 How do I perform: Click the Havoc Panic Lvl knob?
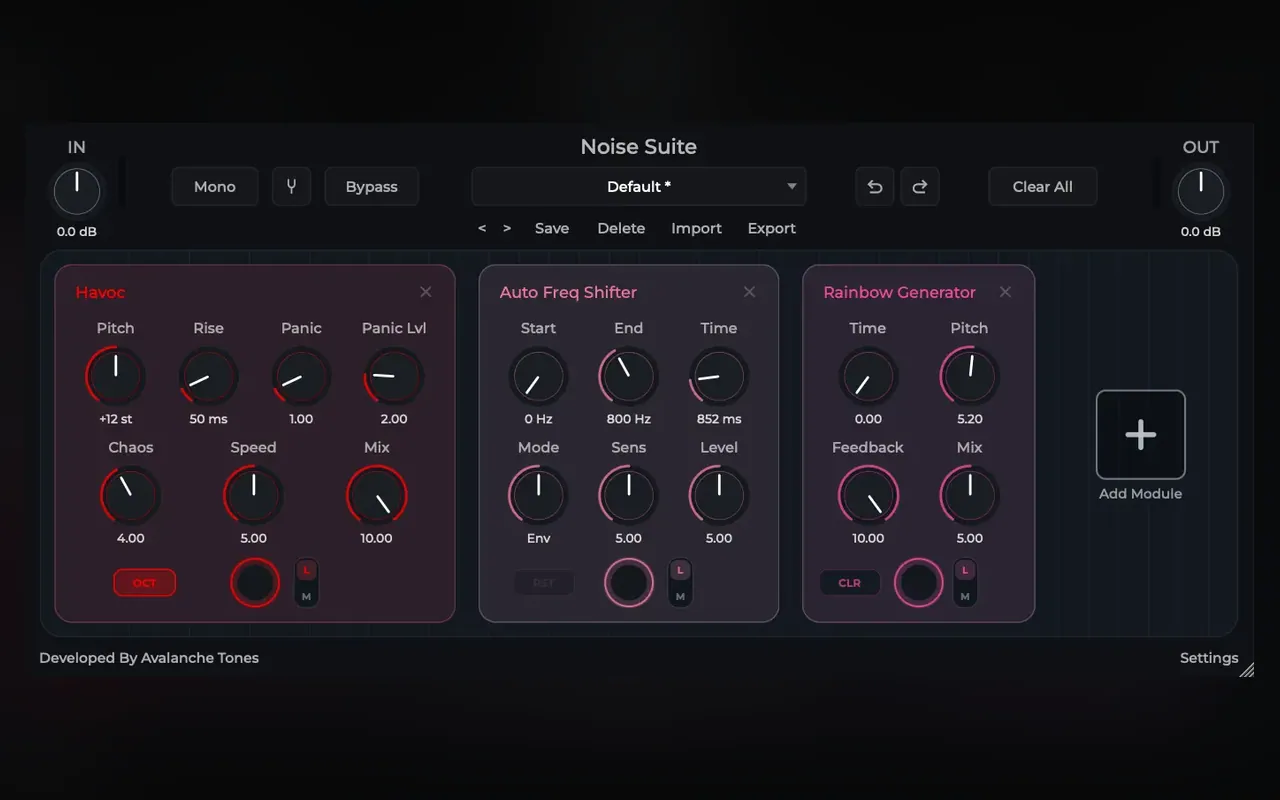coord(394,376)
